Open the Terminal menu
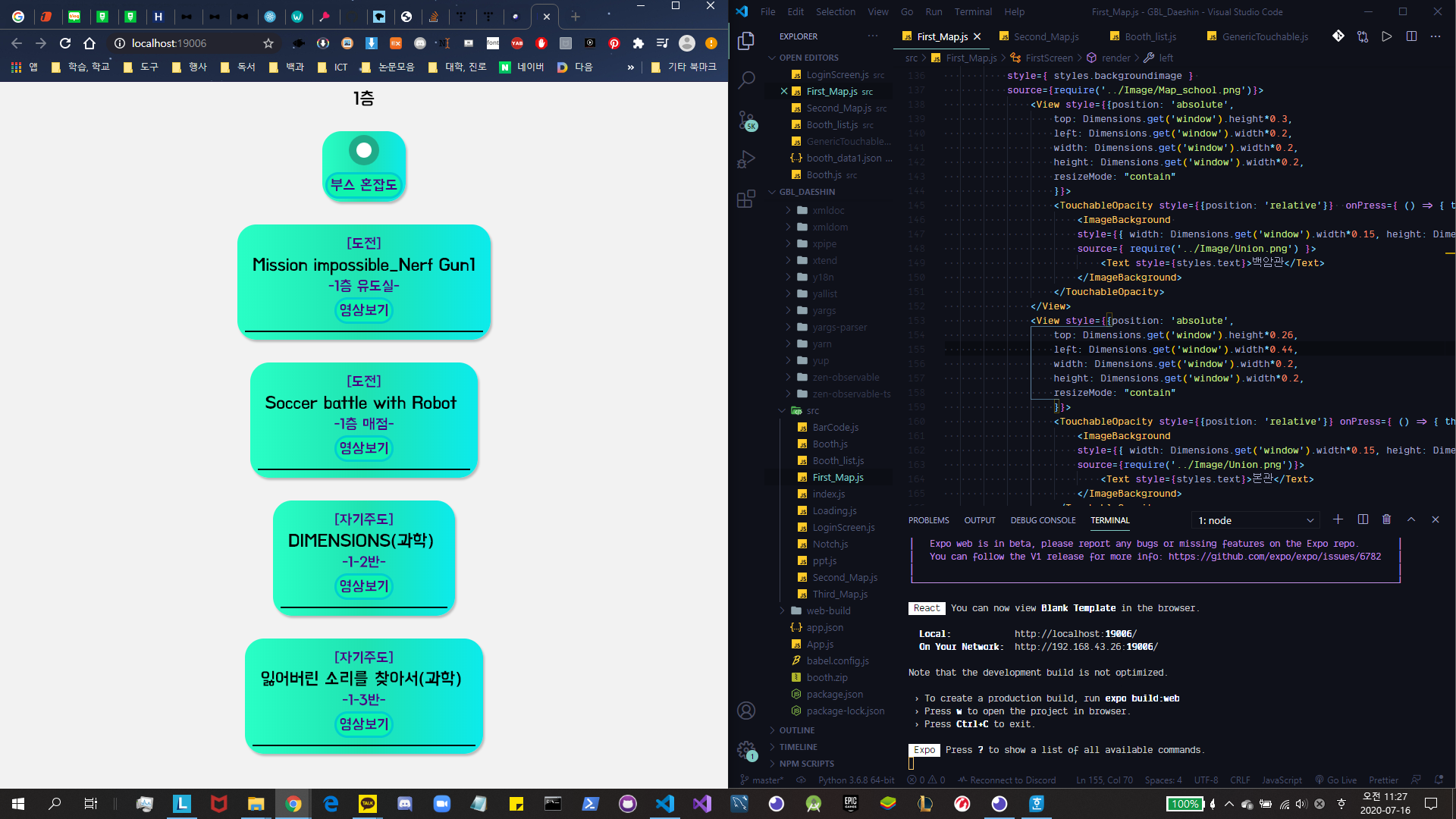The width and height of the screenshot is (1456, 819). pyautogui.click(x=973, y=11)
